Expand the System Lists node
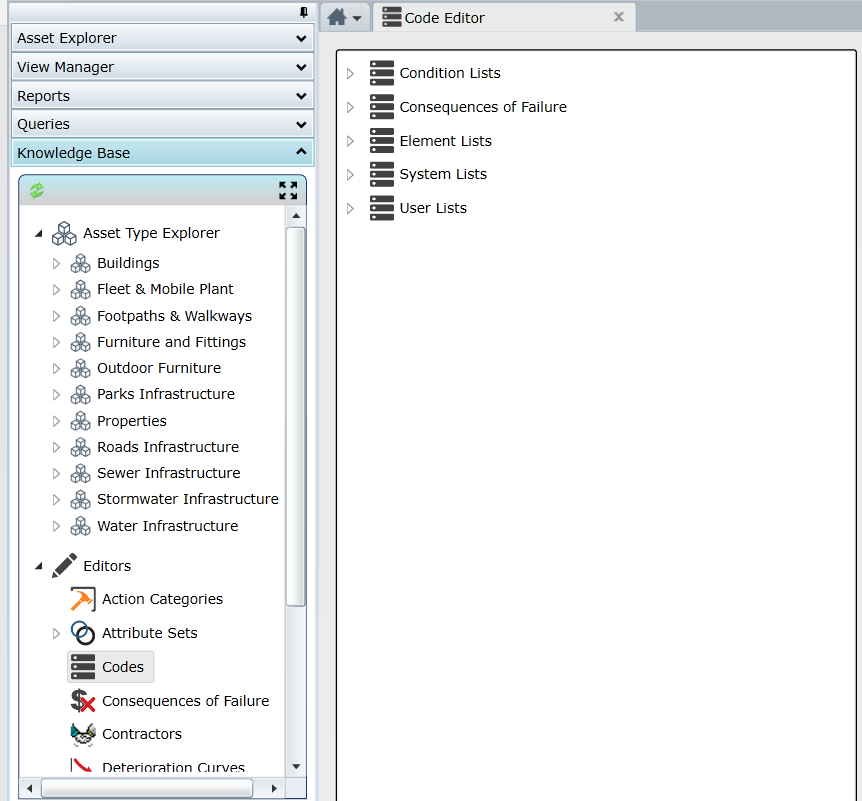Image resolution: width=862 pixels, height=801 pixels. 350,175
